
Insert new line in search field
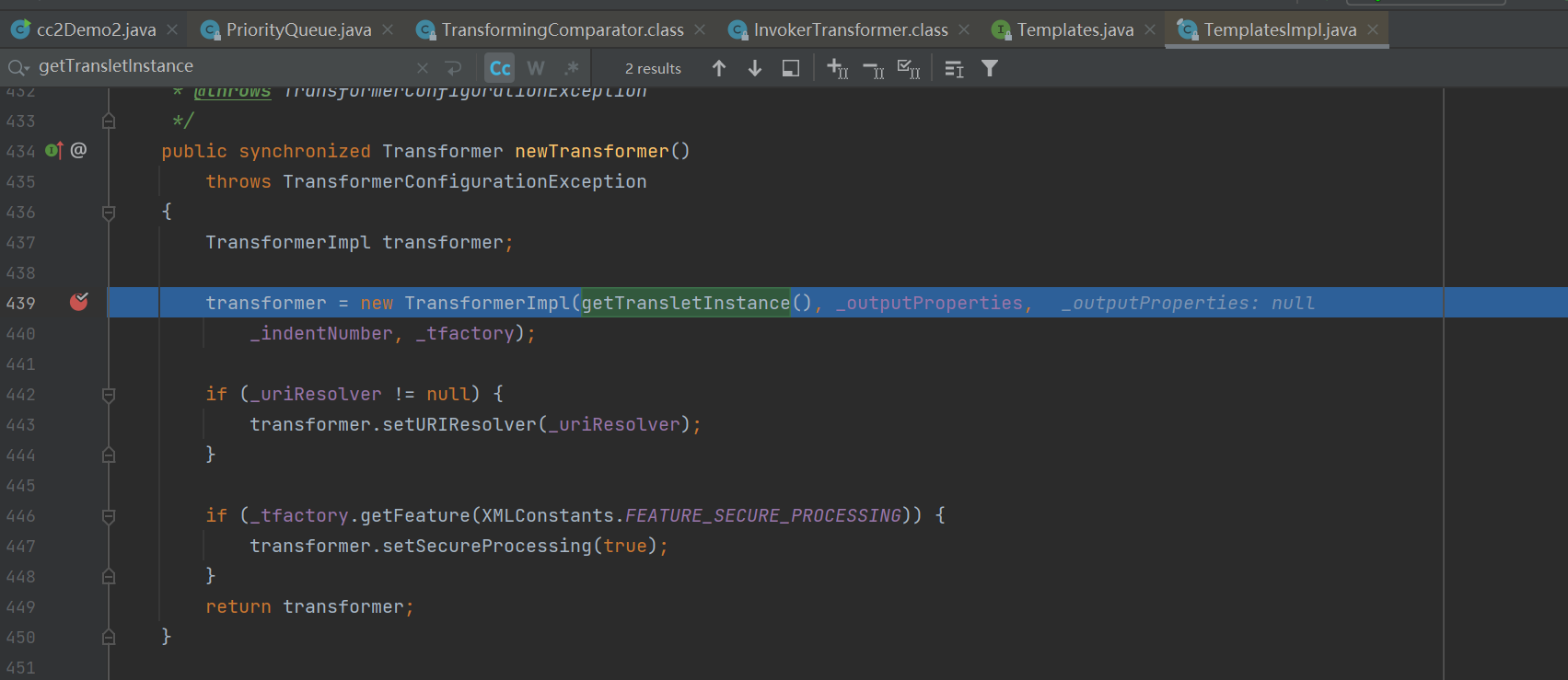(x=453, y=68)
